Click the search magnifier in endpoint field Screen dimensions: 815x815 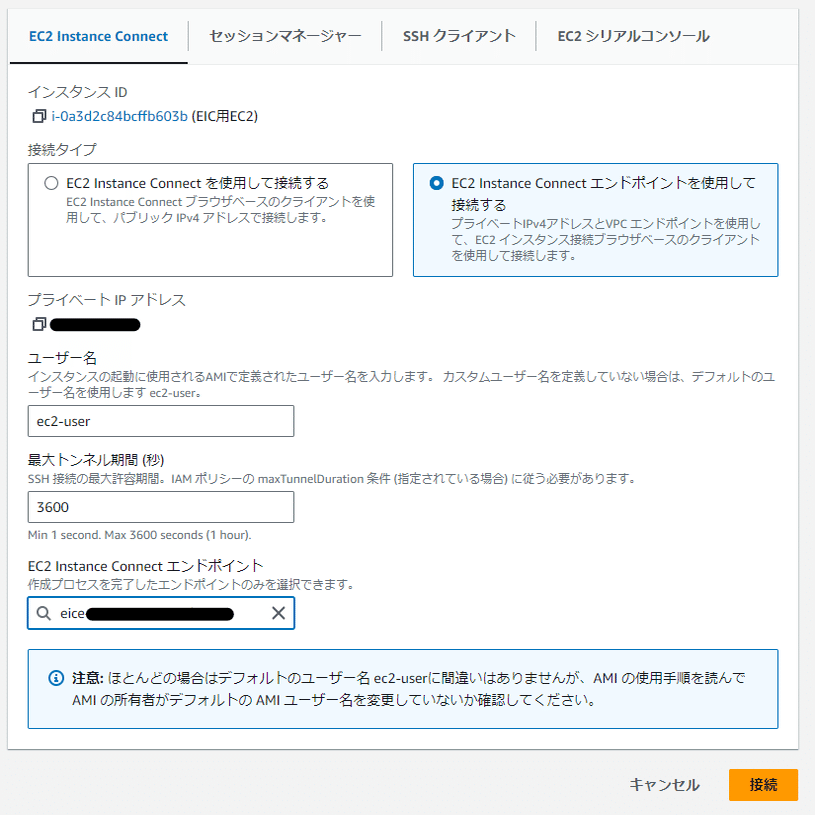44,613
